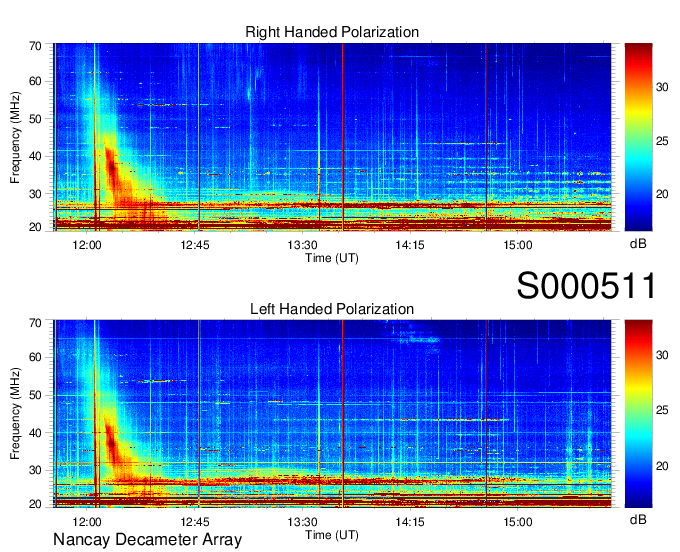Click the 14:15 tick under Right Handed plot
Image resolution: width=680 pixels, height=552 pixels.
pyautogui.click(x=410, y=245)
